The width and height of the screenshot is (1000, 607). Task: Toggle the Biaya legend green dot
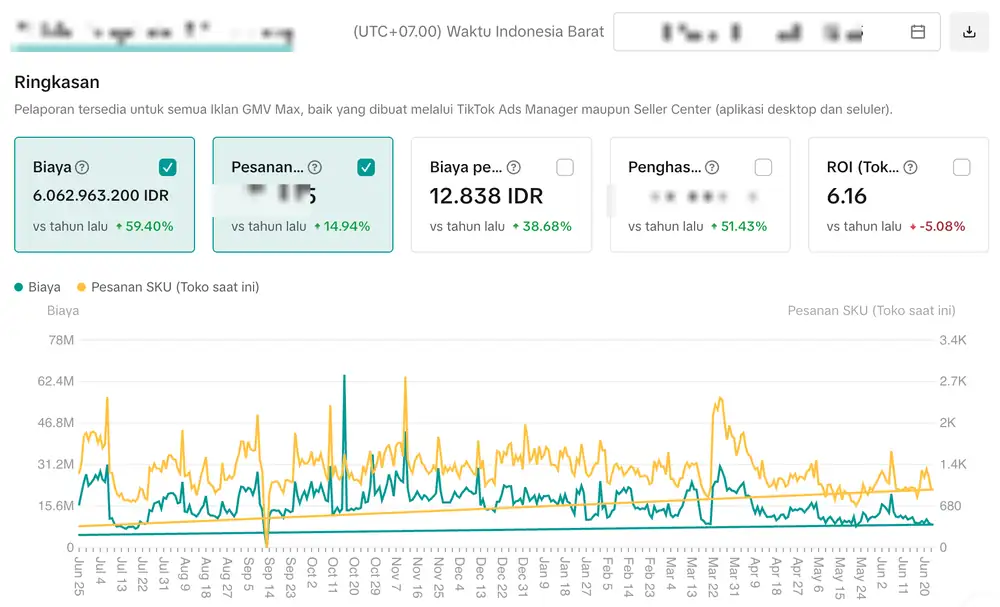coord(18,288)
